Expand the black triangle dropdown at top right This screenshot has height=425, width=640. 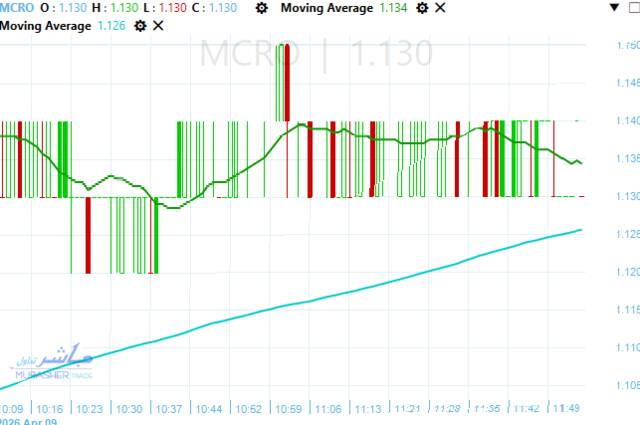(612, 8)
